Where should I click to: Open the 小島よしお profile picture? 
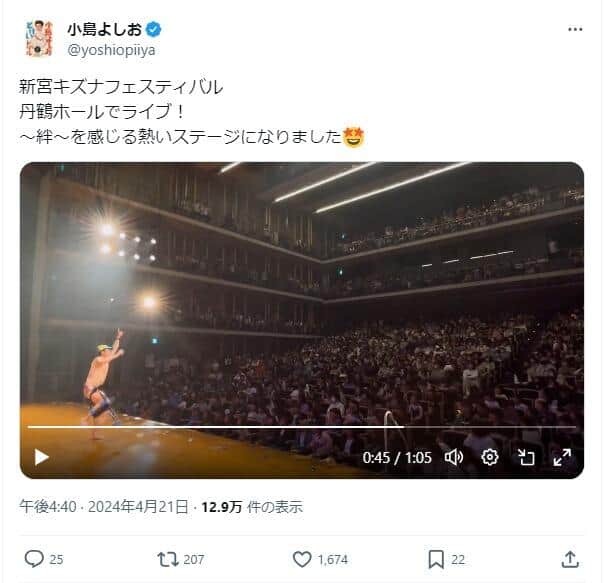coord(38,38)
